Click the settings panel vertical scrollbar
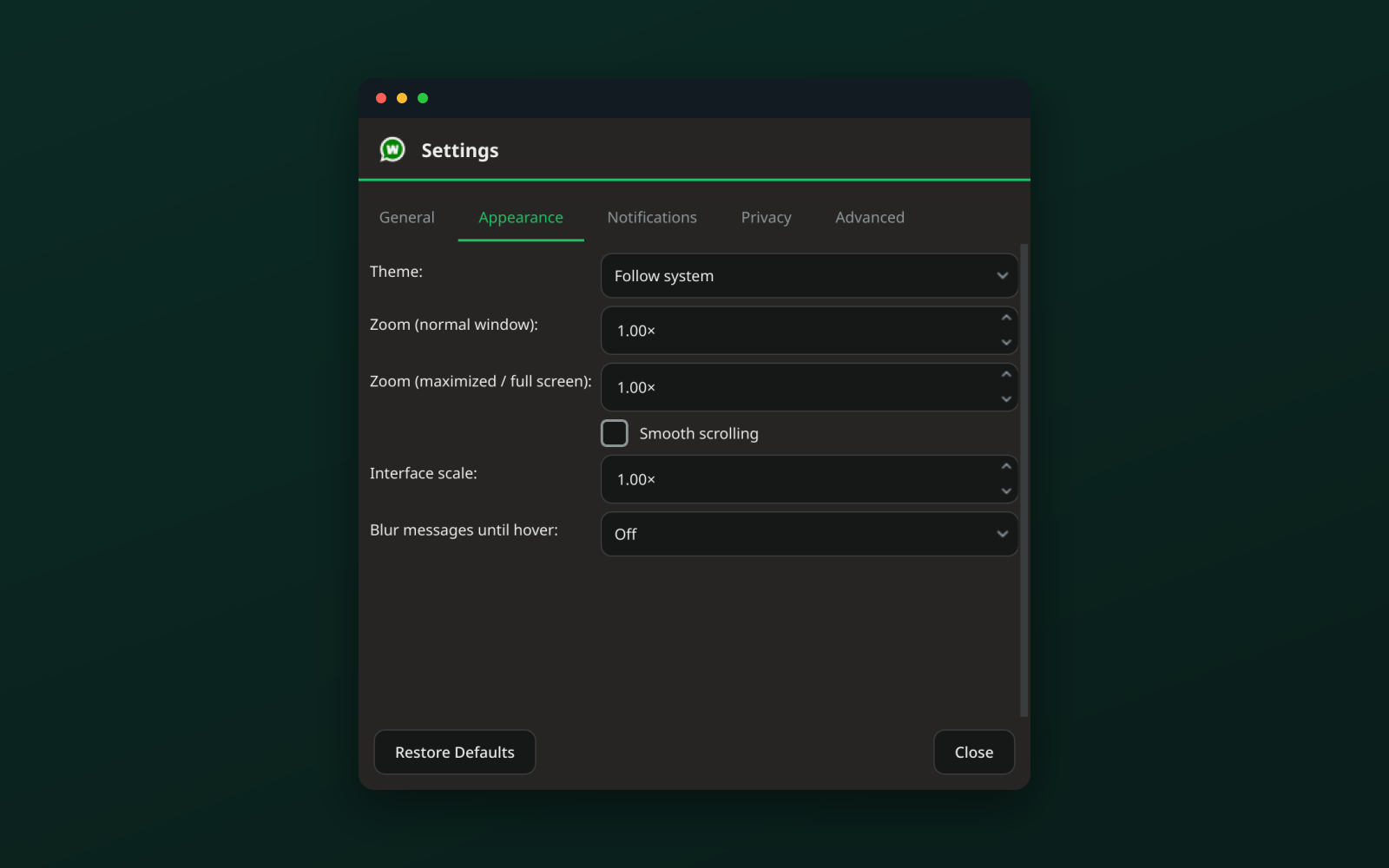 click(1024, 480)
